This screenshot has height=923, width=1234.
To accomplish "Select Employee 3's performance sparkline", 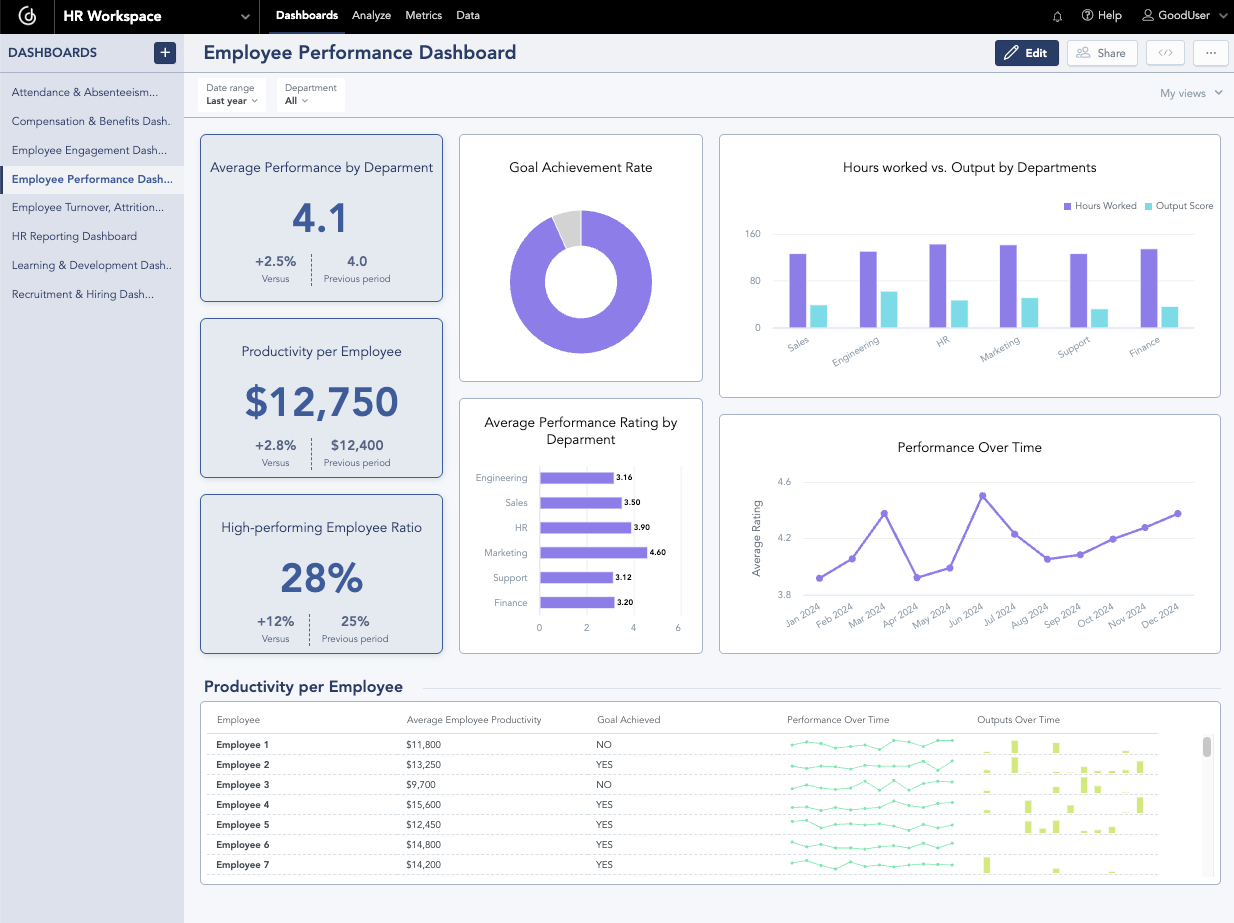I will tap(870, 784).
